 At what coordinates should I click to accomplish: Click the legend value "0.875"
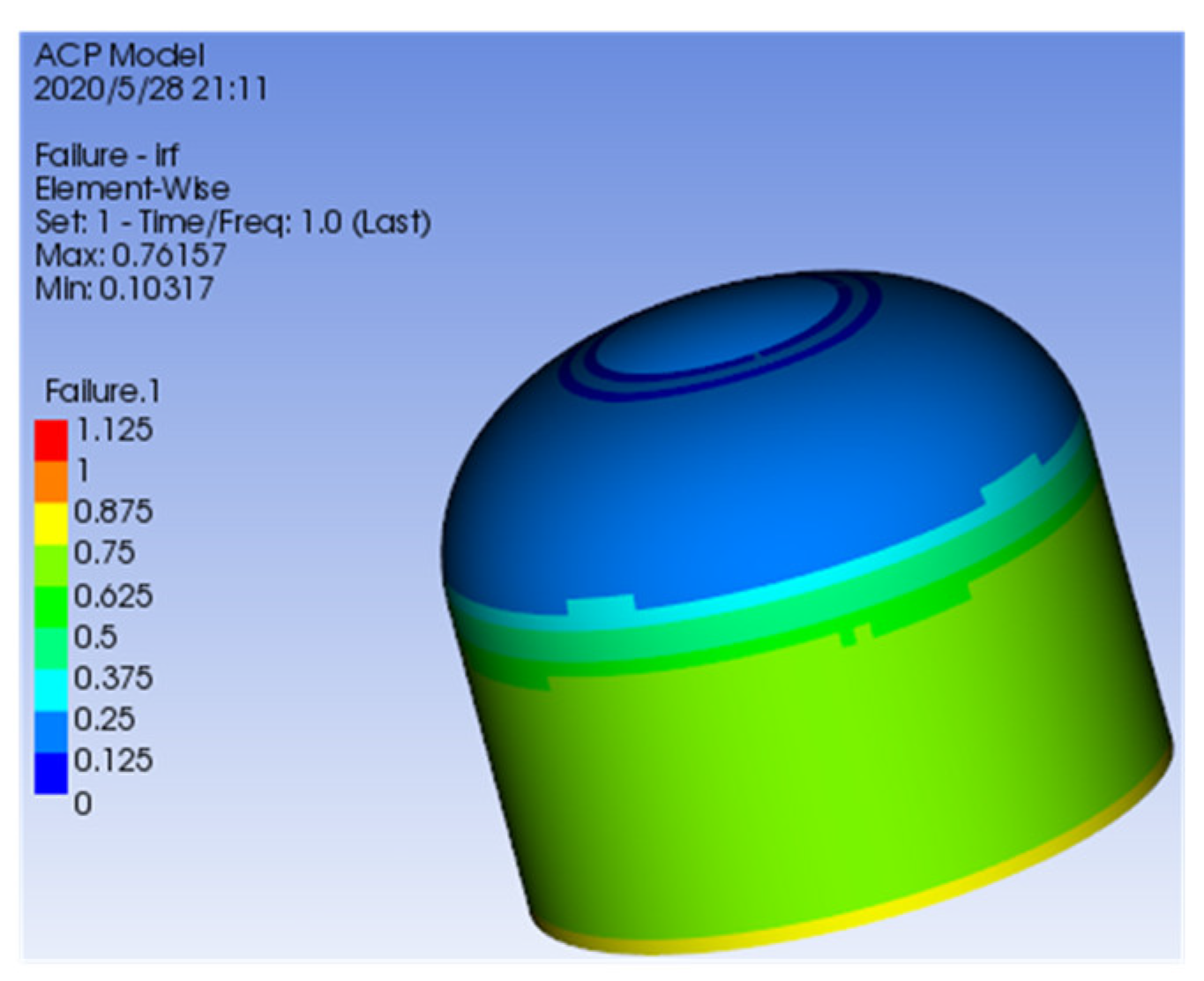tap(113, 512)
